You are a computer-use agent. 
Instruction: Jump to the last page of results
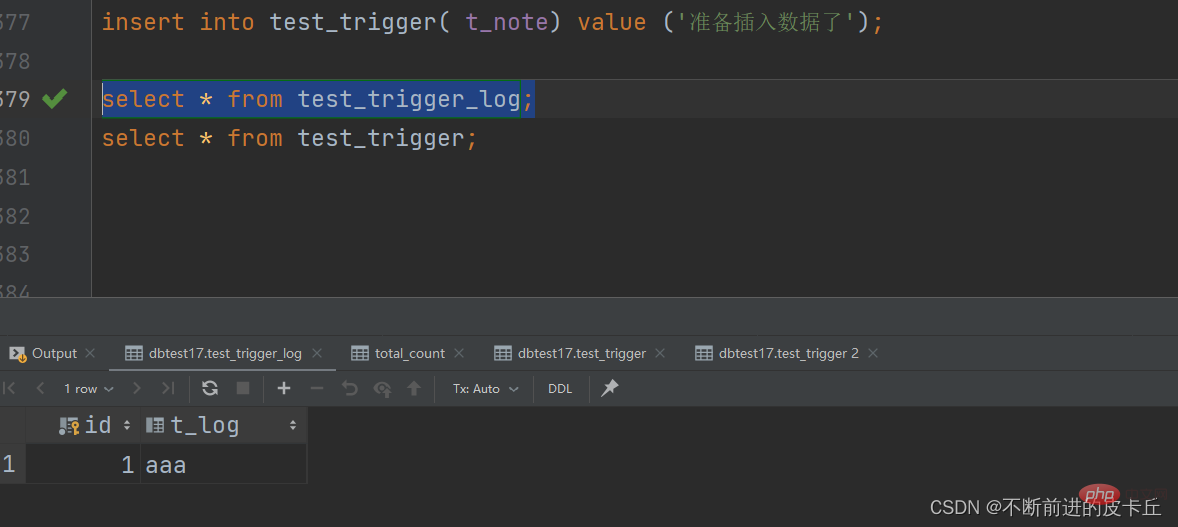[168, 388]
